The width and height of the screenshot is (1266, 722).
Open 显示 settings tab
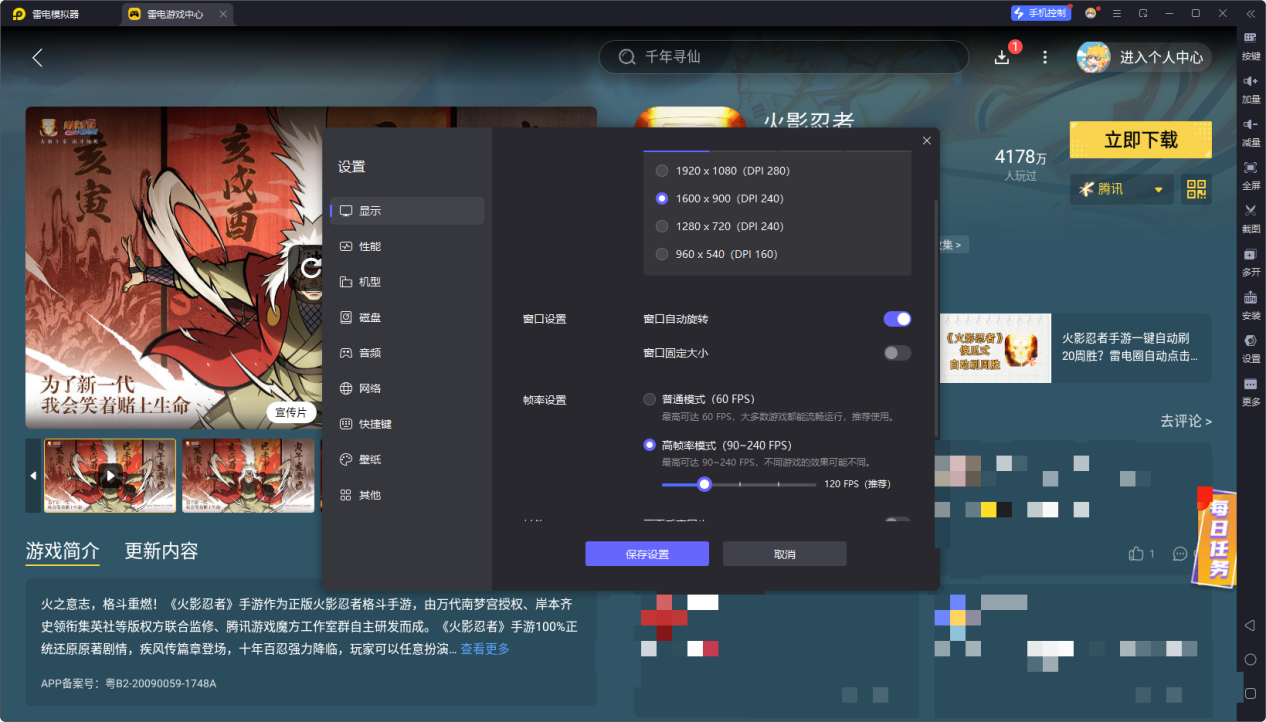pyautogui.click(x=407, y=211)
